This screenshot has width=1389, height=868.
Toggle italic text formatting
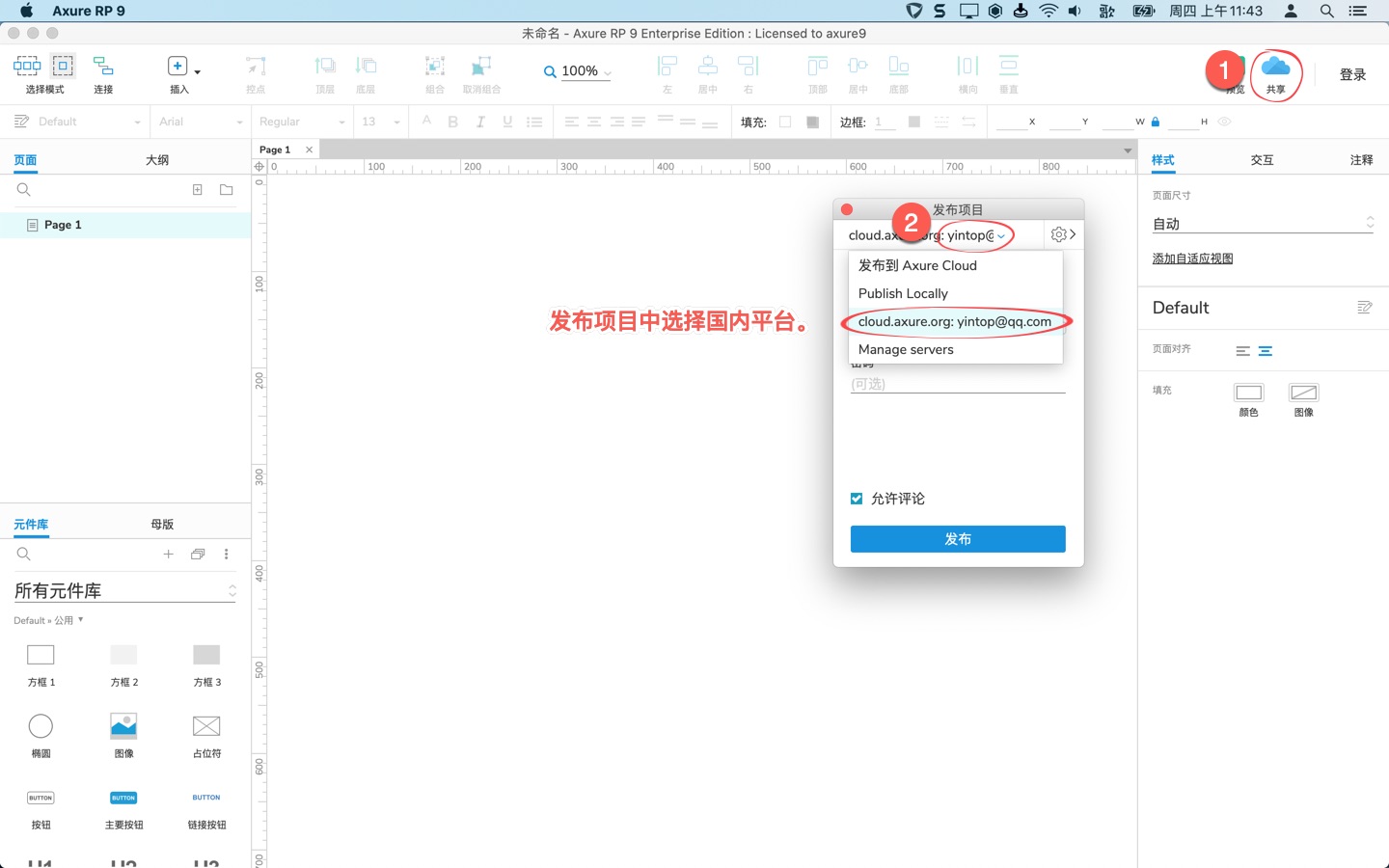coord(480,122)
